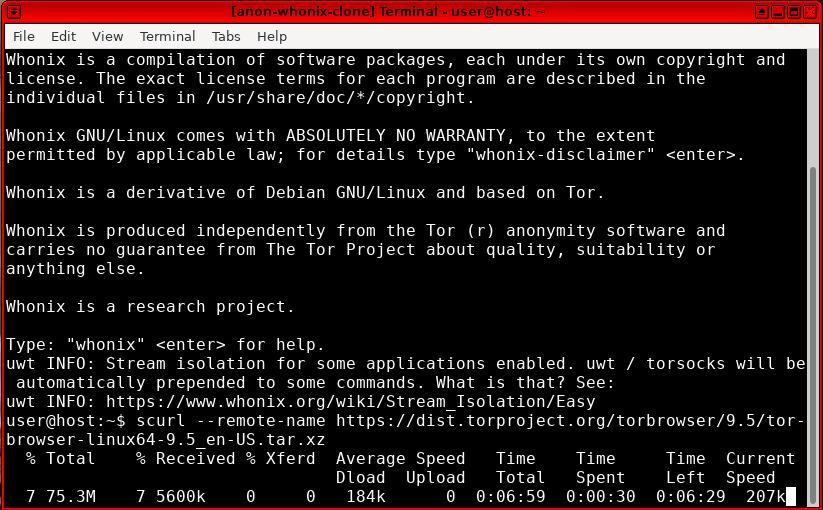Open the Terminal menu

[x=167, y=36]
